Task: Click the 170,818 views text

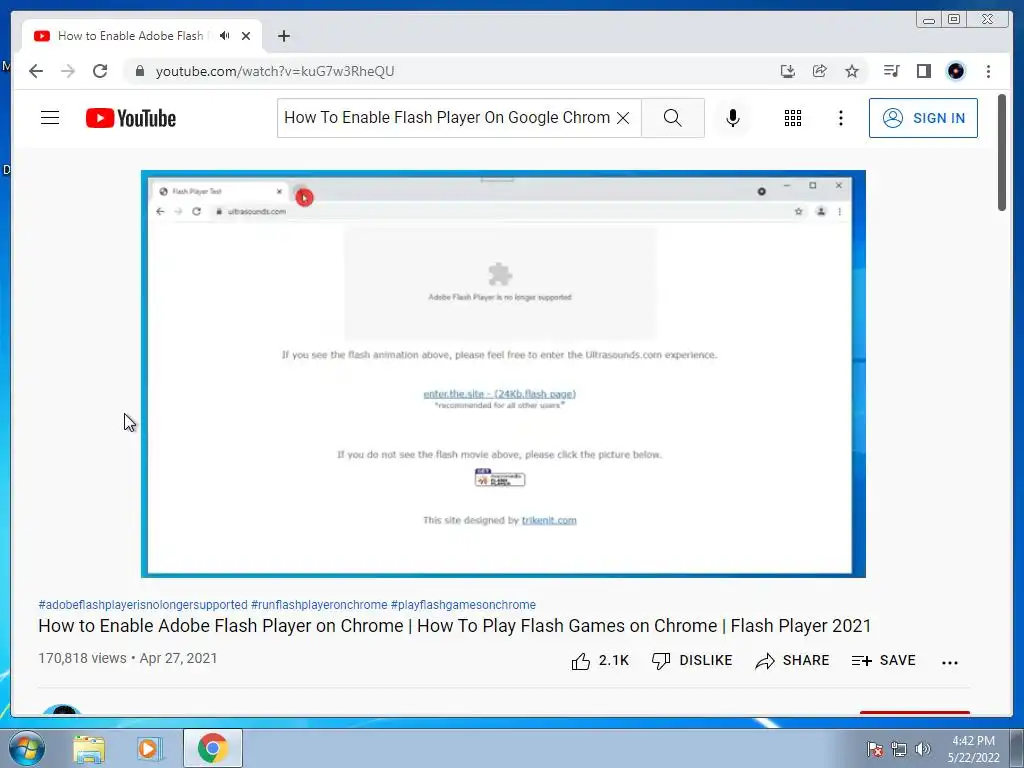Action: (x=82, y=658)
